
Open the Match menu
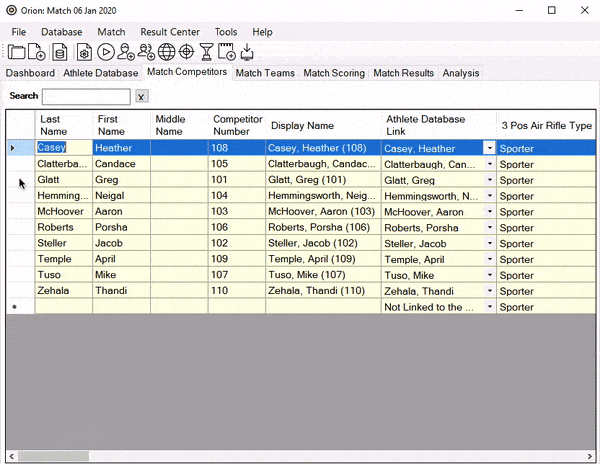pyautogui.click(x=111, y=32)
